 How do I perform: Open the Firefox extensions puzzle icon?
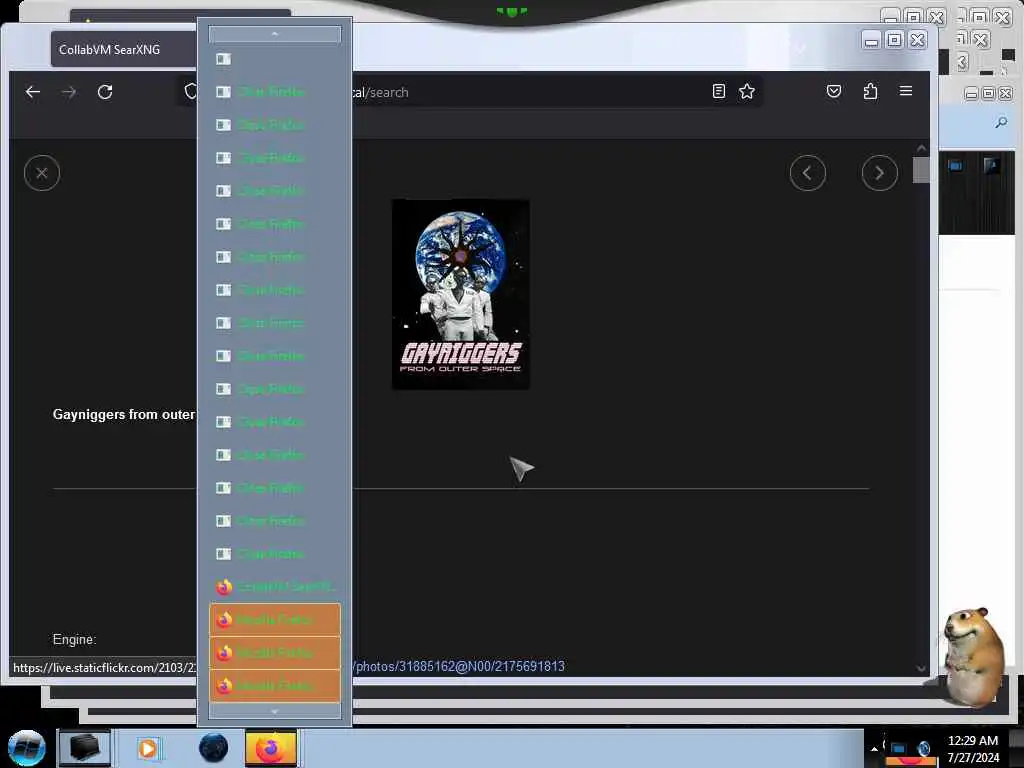tap(870, 91)
